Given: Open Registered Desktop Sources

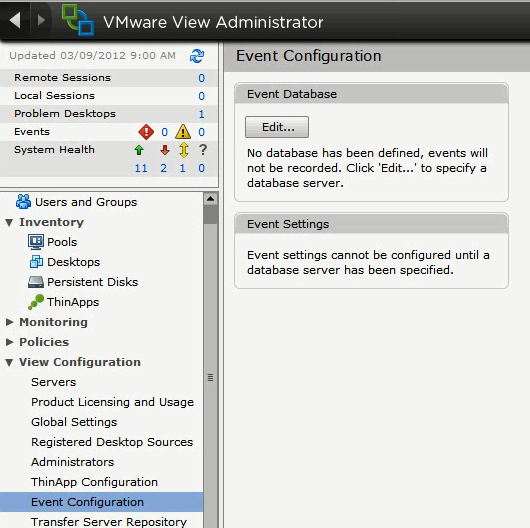Looking at the screenshot, I should pyautogui.click(x=112, y=442).
